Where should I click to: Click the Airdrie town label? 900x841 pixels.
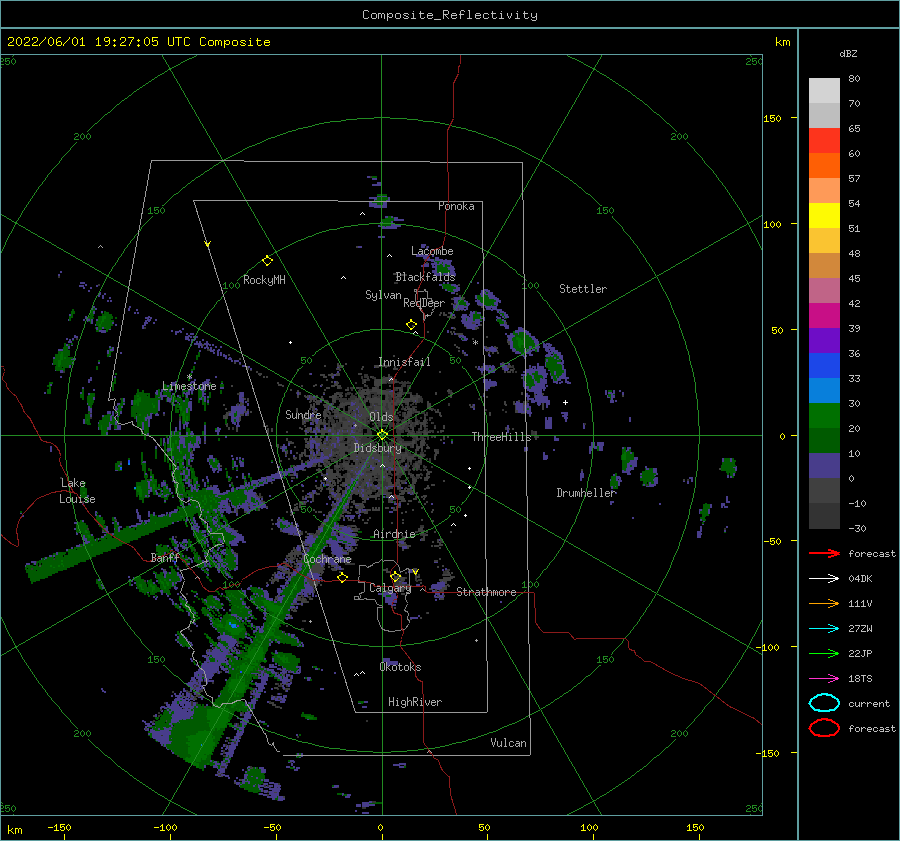click(394, 534)
